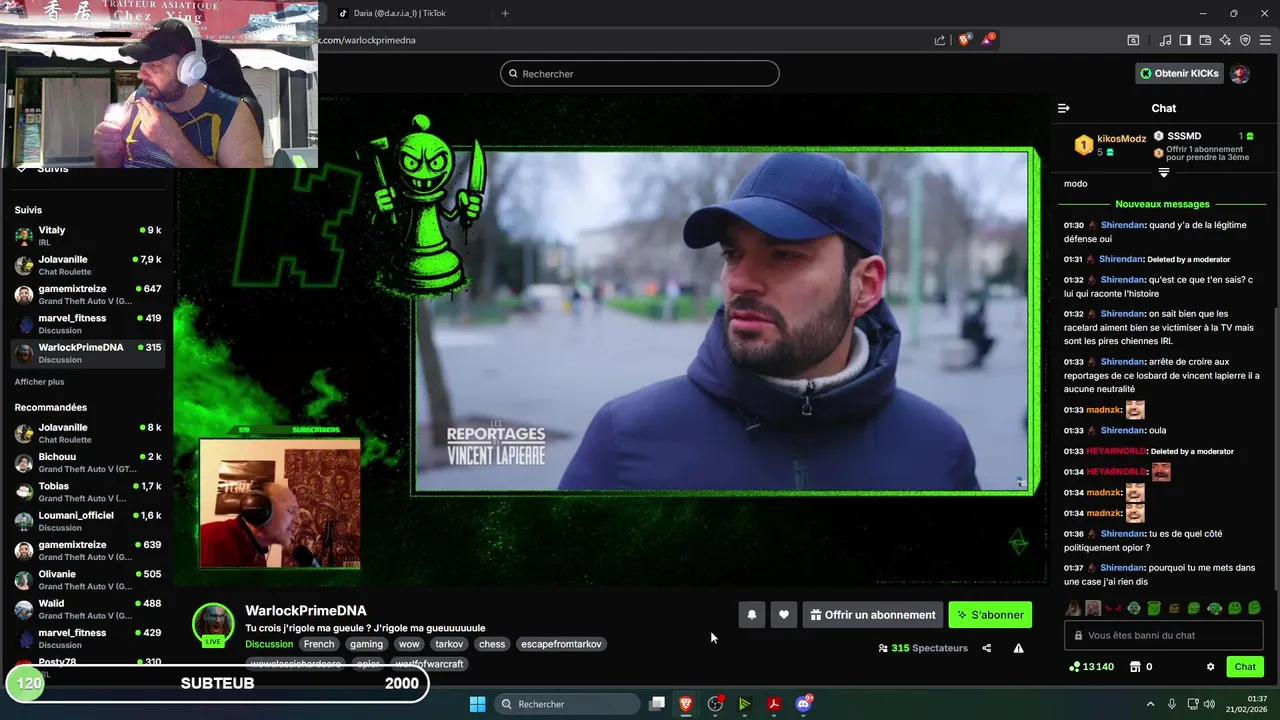This screenshot has width=1280, height=720.
Task: Click the green Chat send button
Action: tap(1245, 667)
